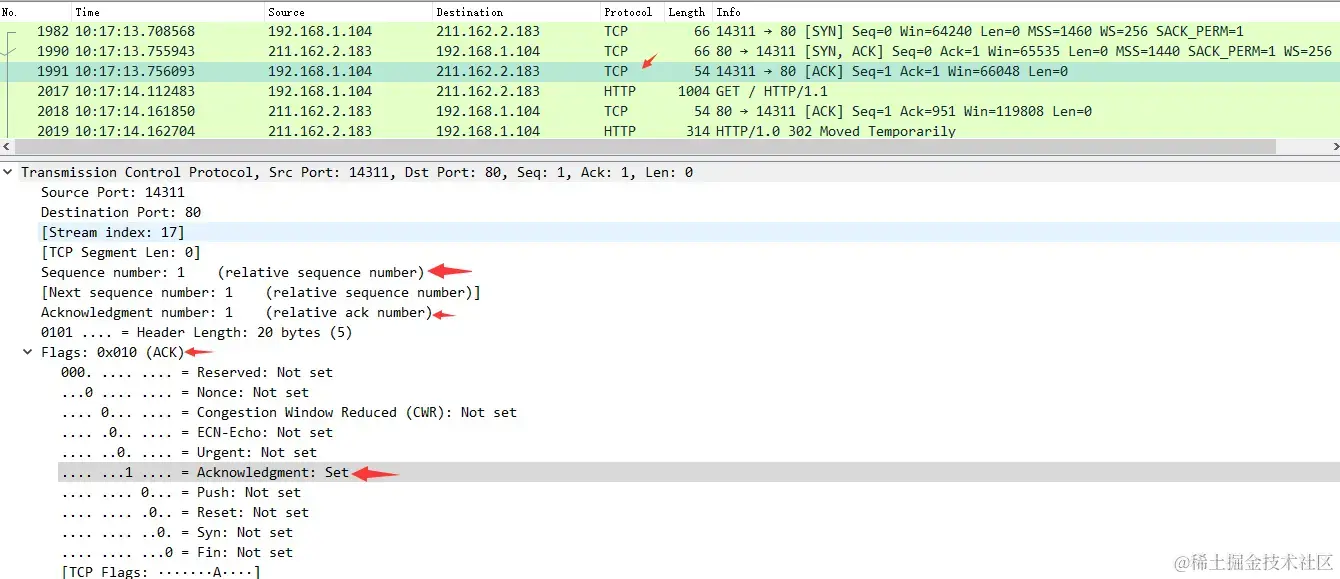This screenshot has width=1340, height=579.
Task: Select the Source Port: 14311 field
Action: pyautogui.click(x=113, y=192)
